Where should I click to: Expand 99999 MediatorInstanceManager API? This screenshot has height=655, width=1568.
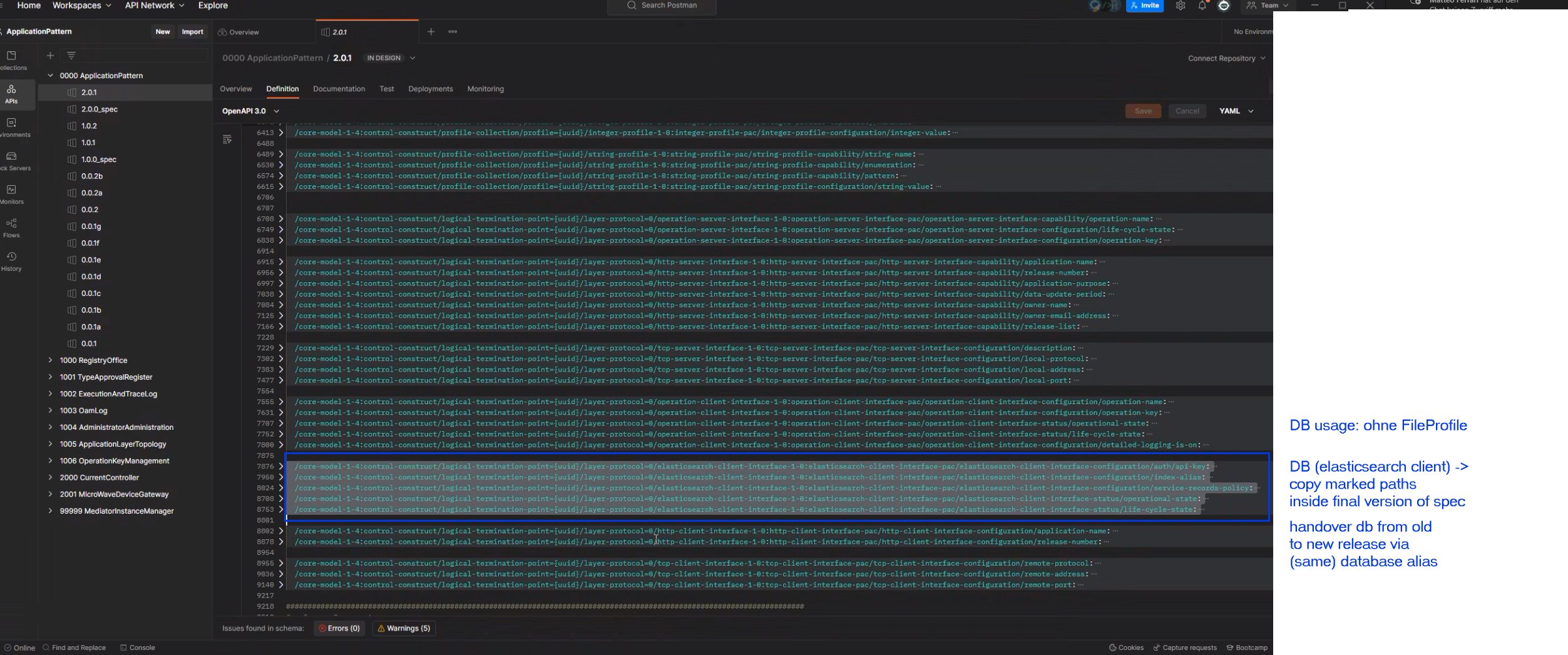pos(50,510)
